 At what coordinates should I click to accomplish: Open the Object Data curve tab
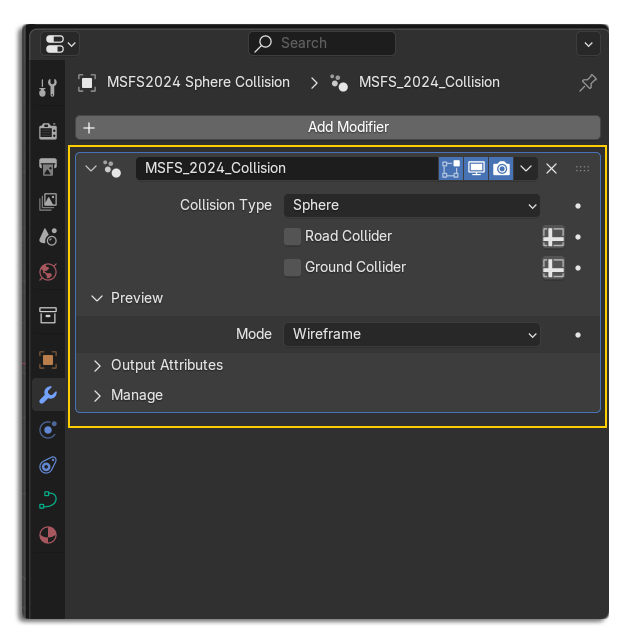click(48, 500)
